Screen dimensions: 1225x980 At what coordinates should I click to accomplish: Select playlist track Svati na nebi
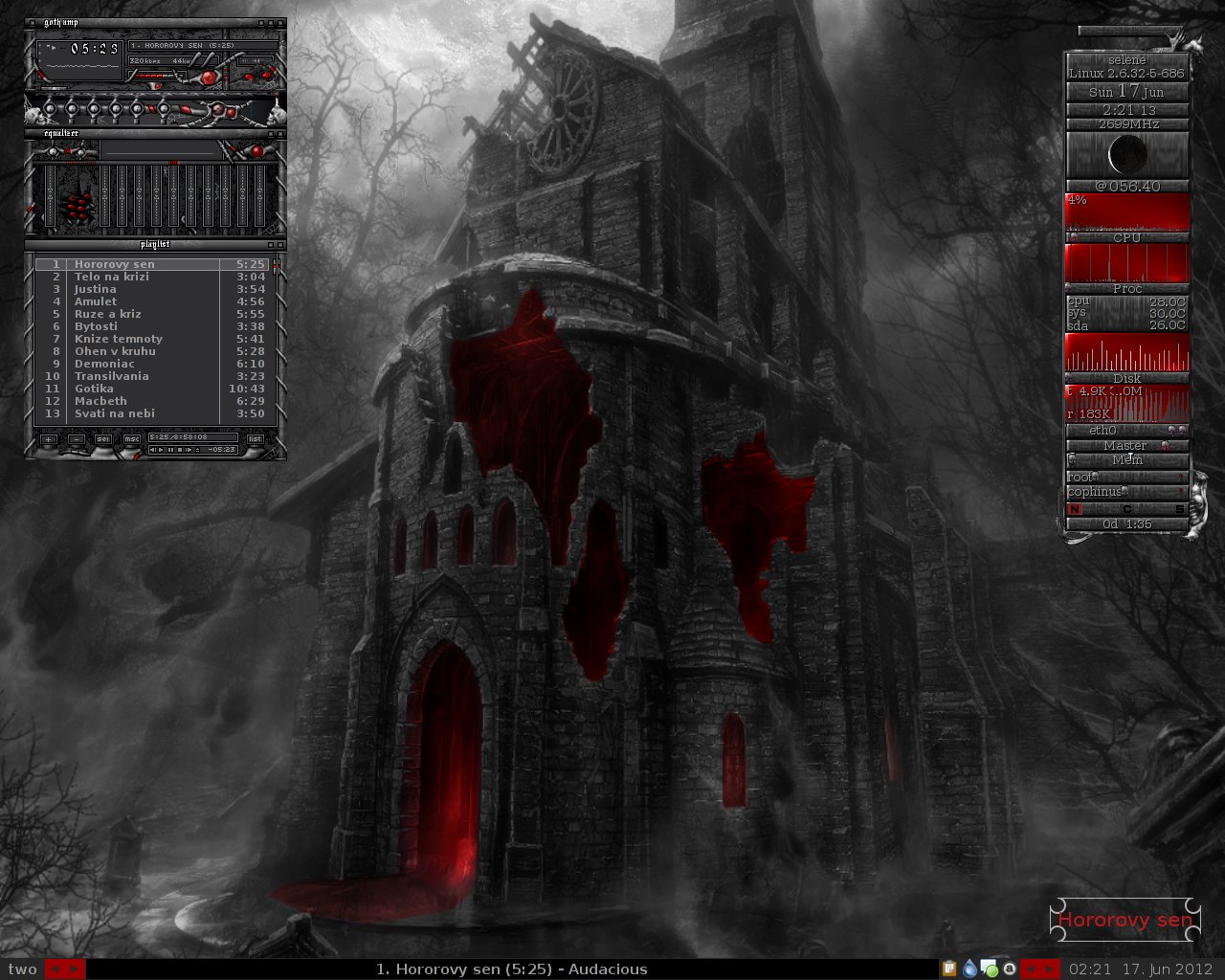click(153, 413)
